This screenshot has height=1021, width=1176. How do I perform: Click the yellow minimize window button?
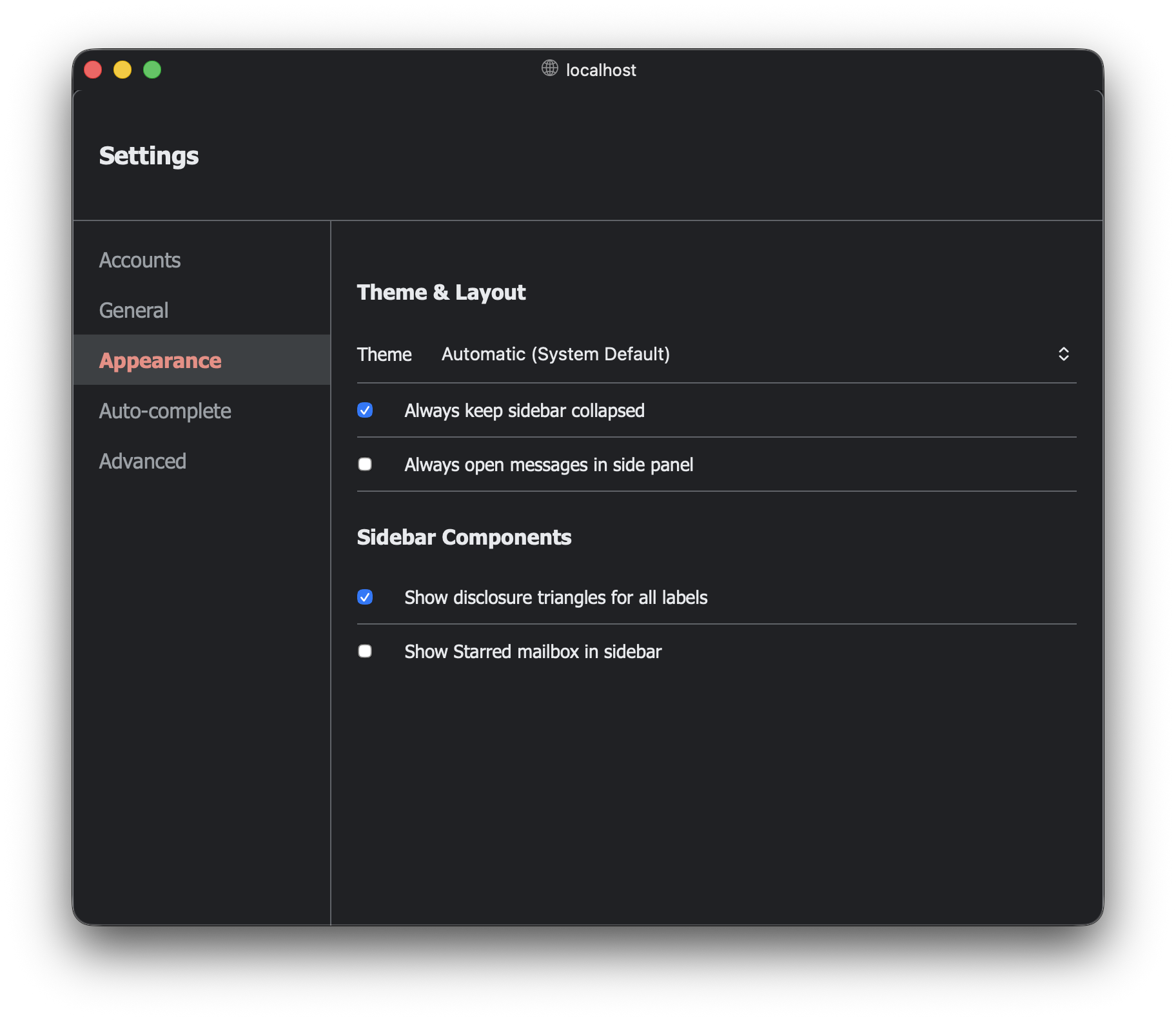(122, 69)
